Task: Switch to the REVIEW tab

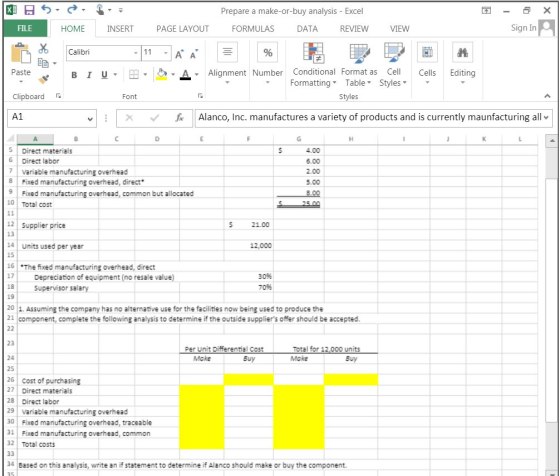Action: coord(354,29)
